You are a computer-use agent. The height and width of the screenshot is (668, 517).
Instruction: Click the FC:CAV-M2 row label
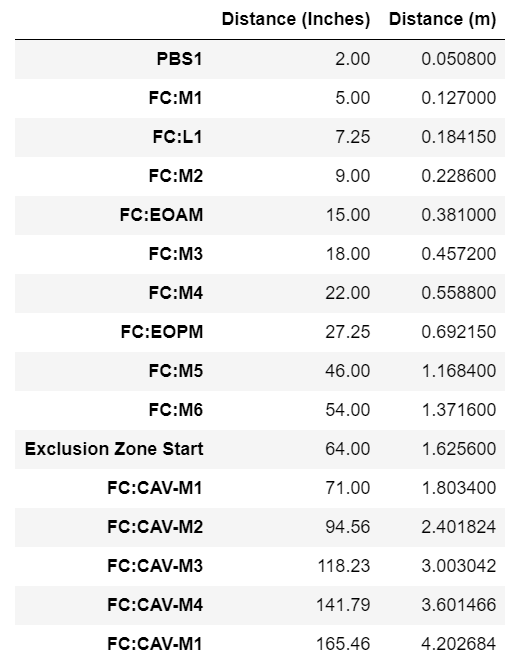pyautogui.click(x=155, y=527)
